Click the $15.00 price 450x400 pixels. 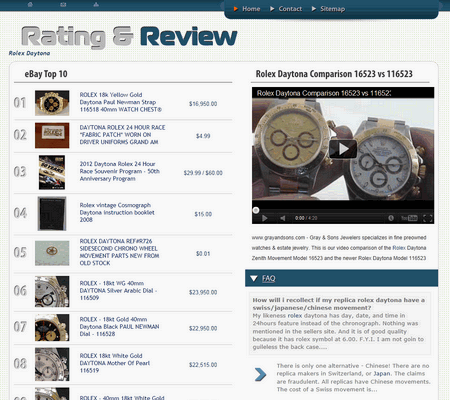point(203,214)
